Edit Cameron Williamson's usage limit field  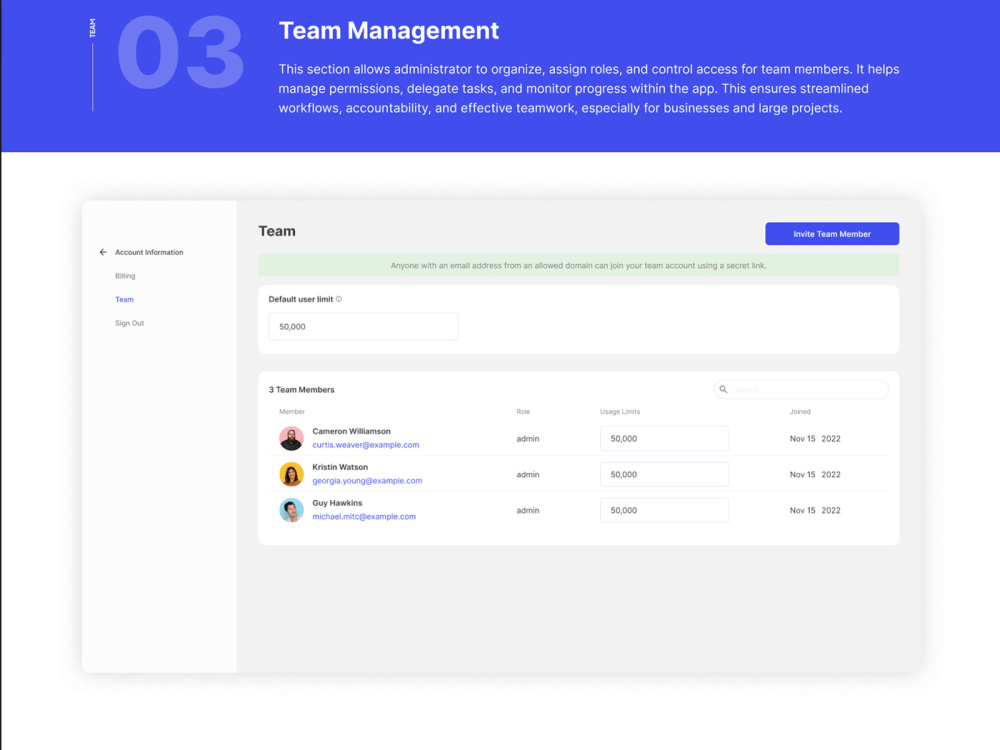[x=664, y=438]
